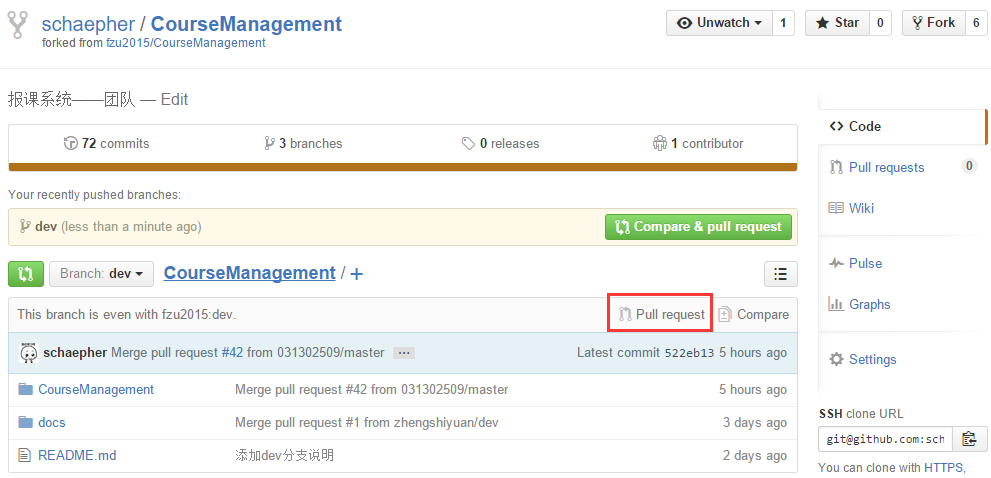Click the green compare and review icon button
991x478 pixels.
pos(26,274)
